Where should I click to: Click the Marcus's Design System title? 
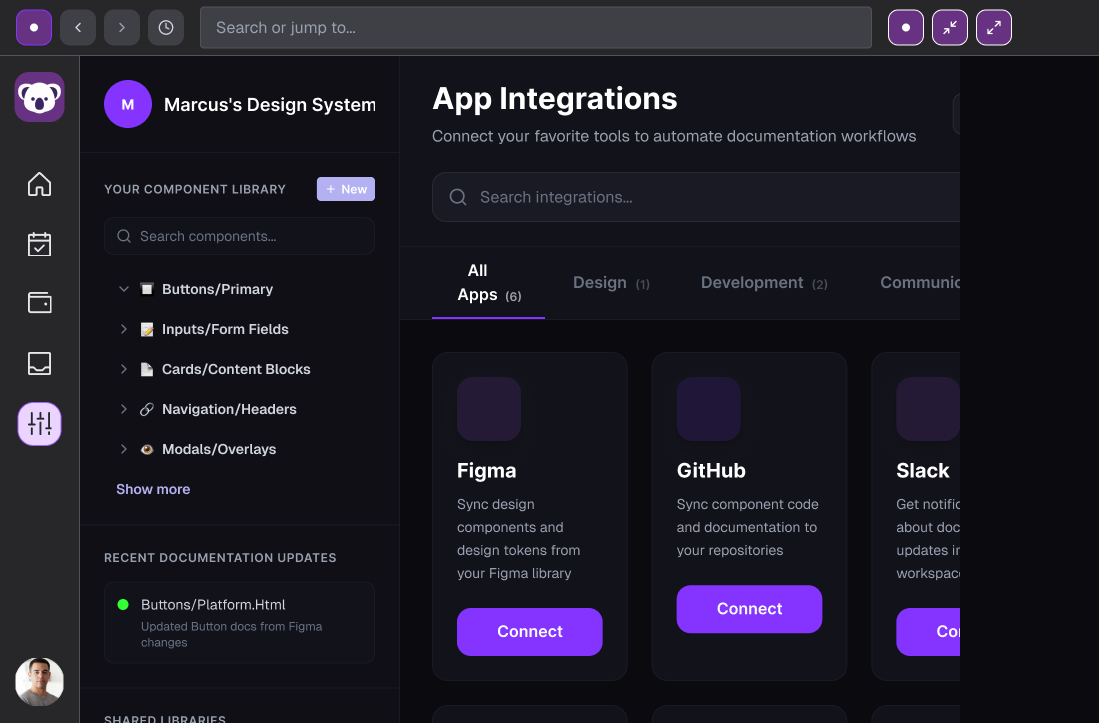click(270, 104)
